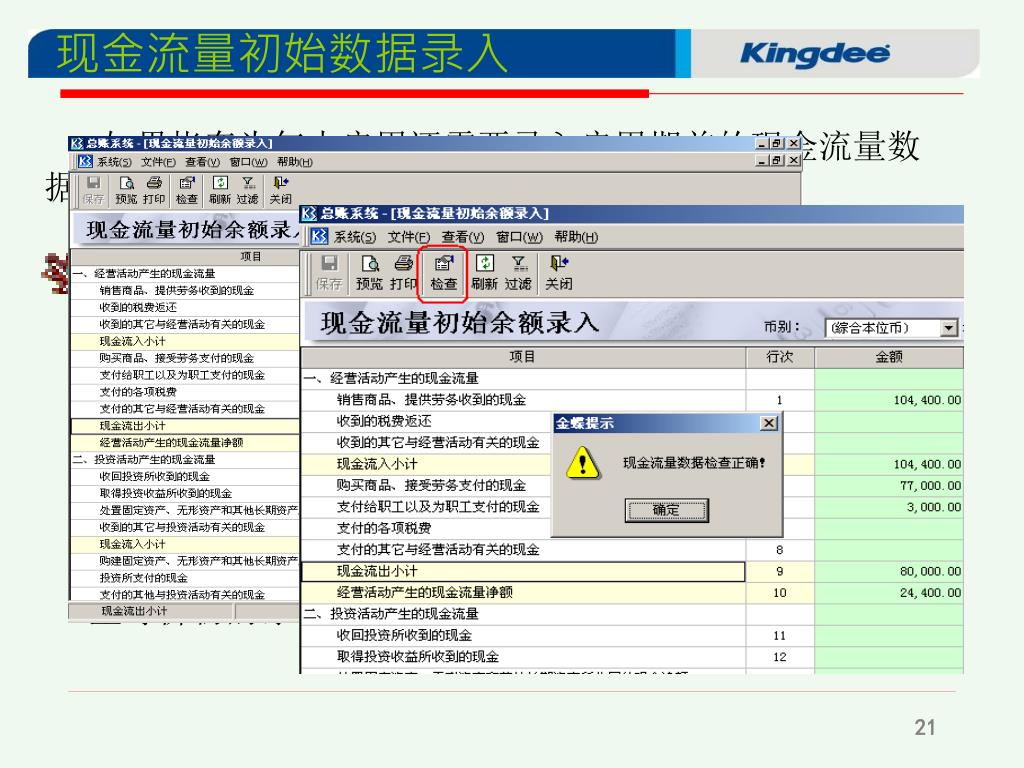Viewport: 1024px width, 768px height.
Task: Click Save icon in front window toolbar
Action: [329, 272]
